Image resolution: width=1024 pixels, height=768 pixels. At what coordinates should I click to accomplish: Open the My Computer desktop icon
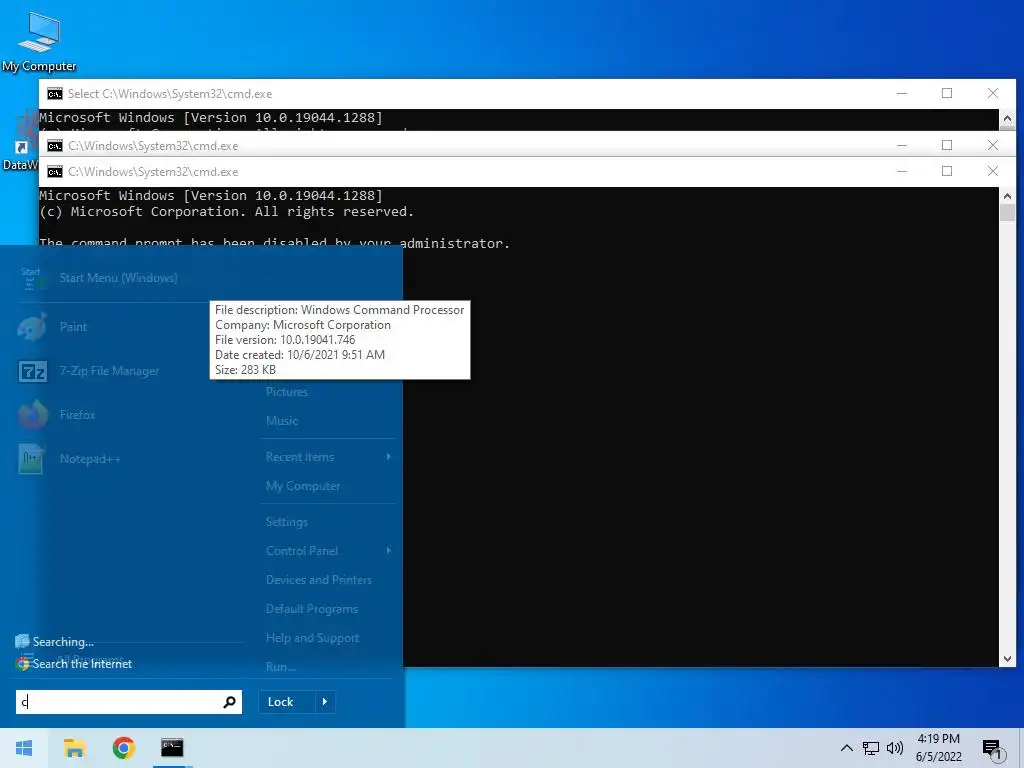pos(39,42)
